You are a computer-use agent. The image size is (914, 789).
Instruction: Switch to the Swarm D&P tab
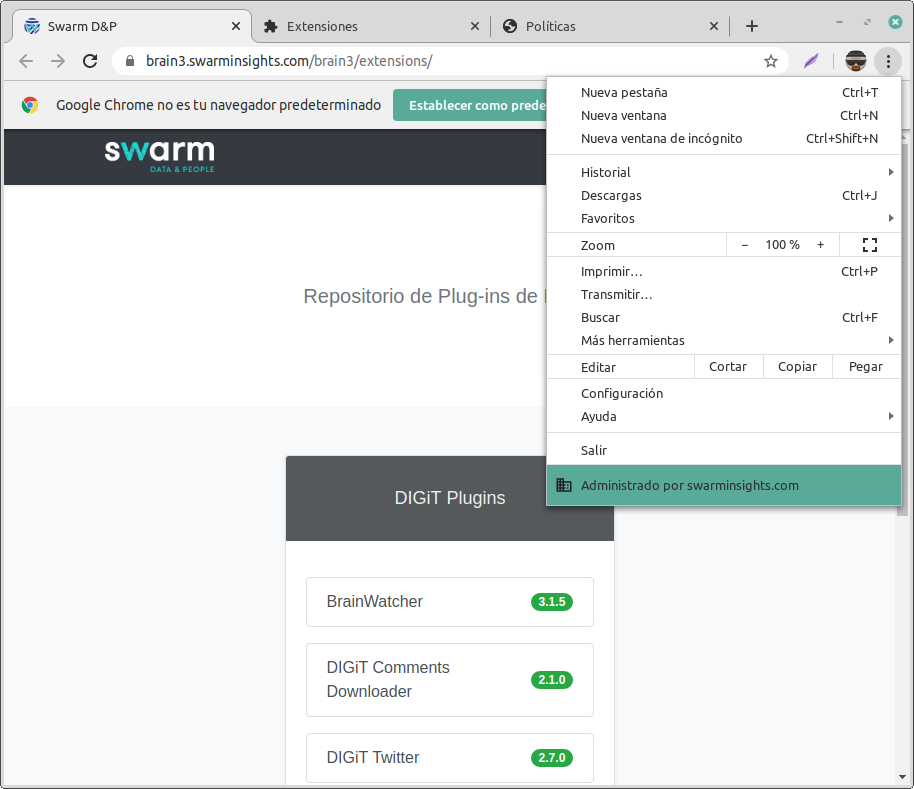132,26
